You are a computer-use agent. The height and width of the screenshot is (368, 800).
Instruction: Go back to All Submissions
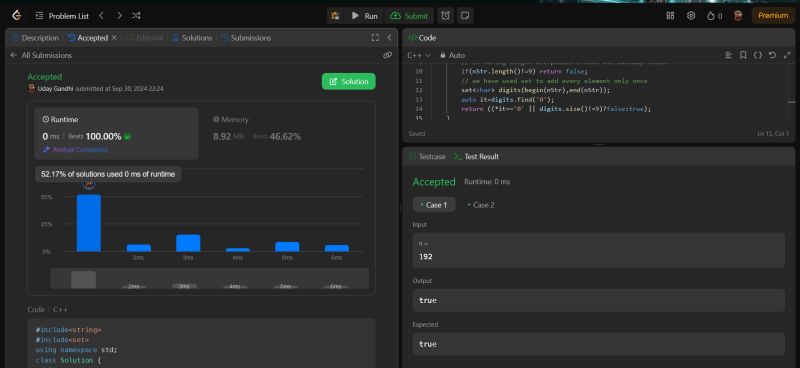41,55
